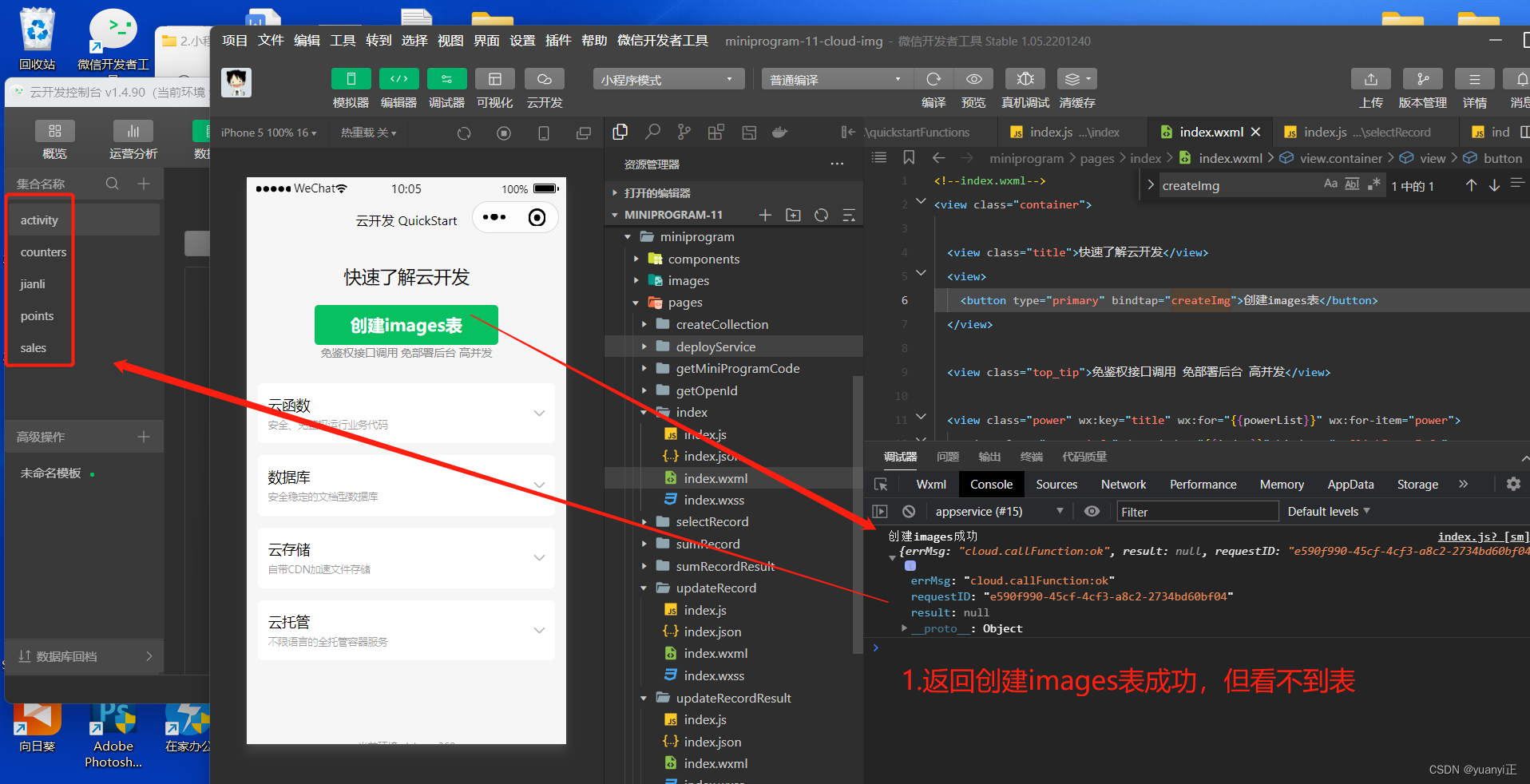
Task: Click the clear cache icon
Action: coord(1077,78)
